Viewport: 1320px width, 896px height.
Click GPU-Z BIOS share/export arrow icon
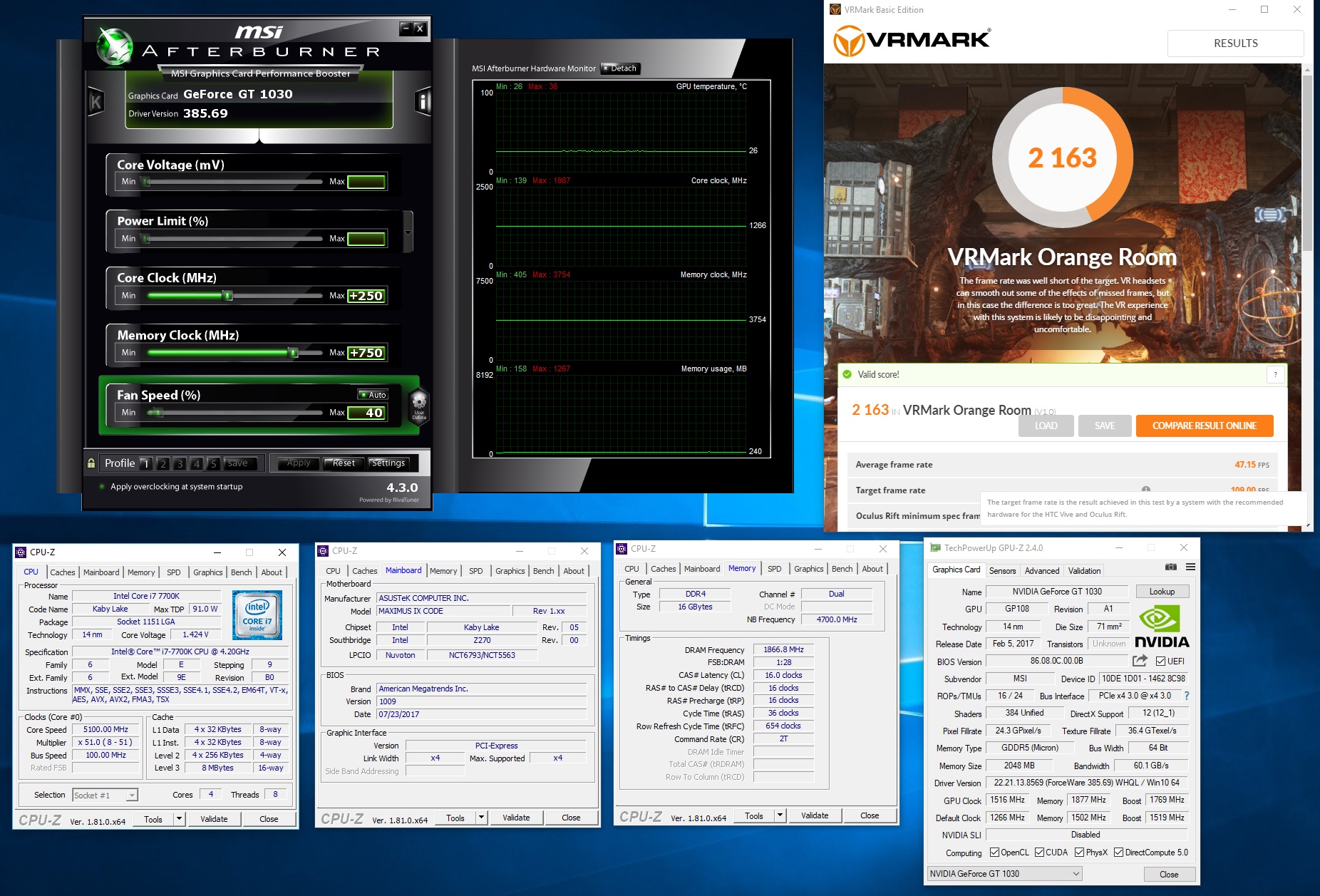pos(1140,661)
